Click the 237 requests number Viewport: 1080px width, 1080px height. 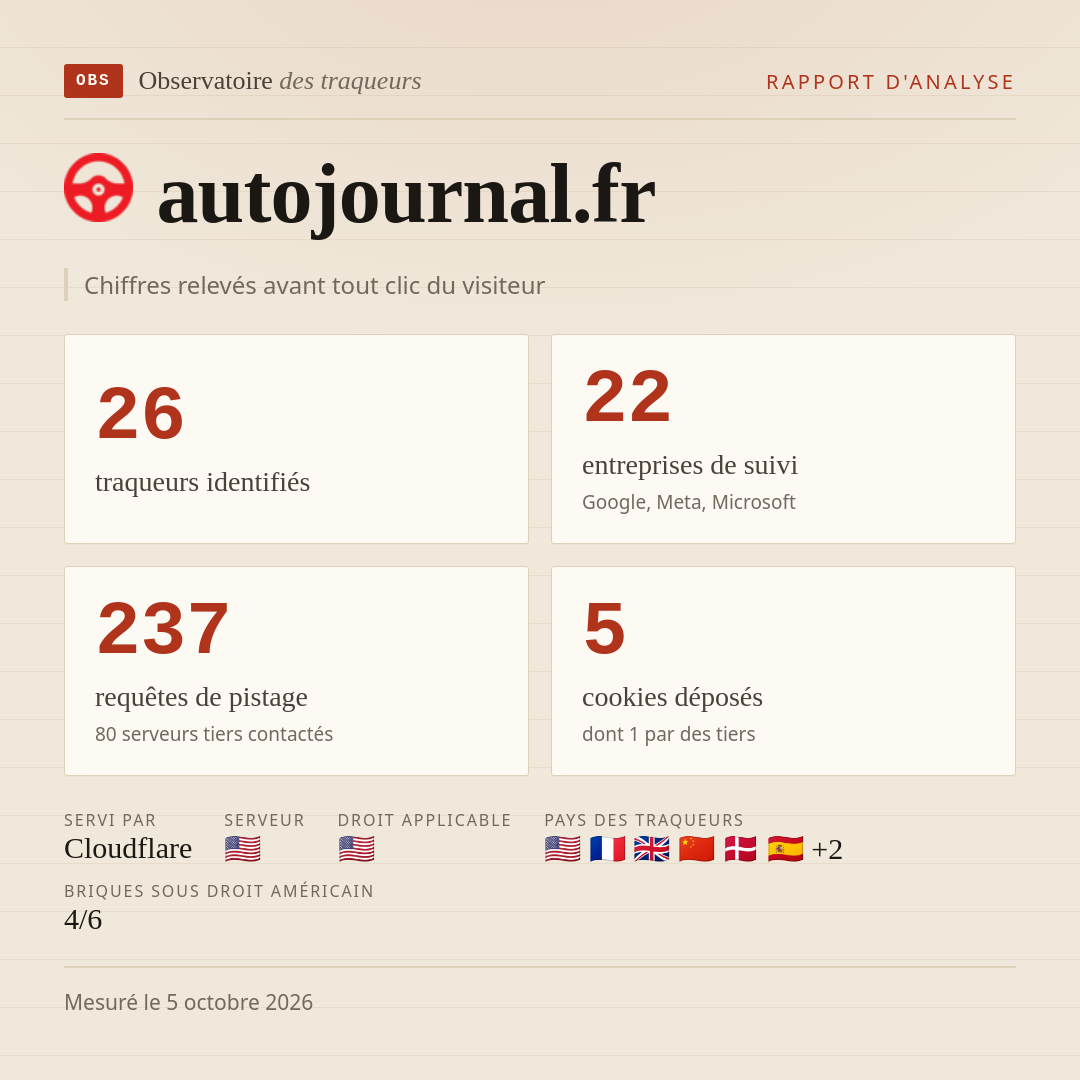[163, 629]
